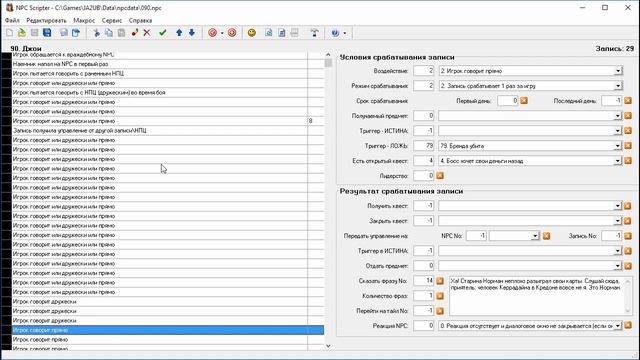
Task: Expand the Триггер - ЛОЖЬ dropdown
Action: coord(618,146)
